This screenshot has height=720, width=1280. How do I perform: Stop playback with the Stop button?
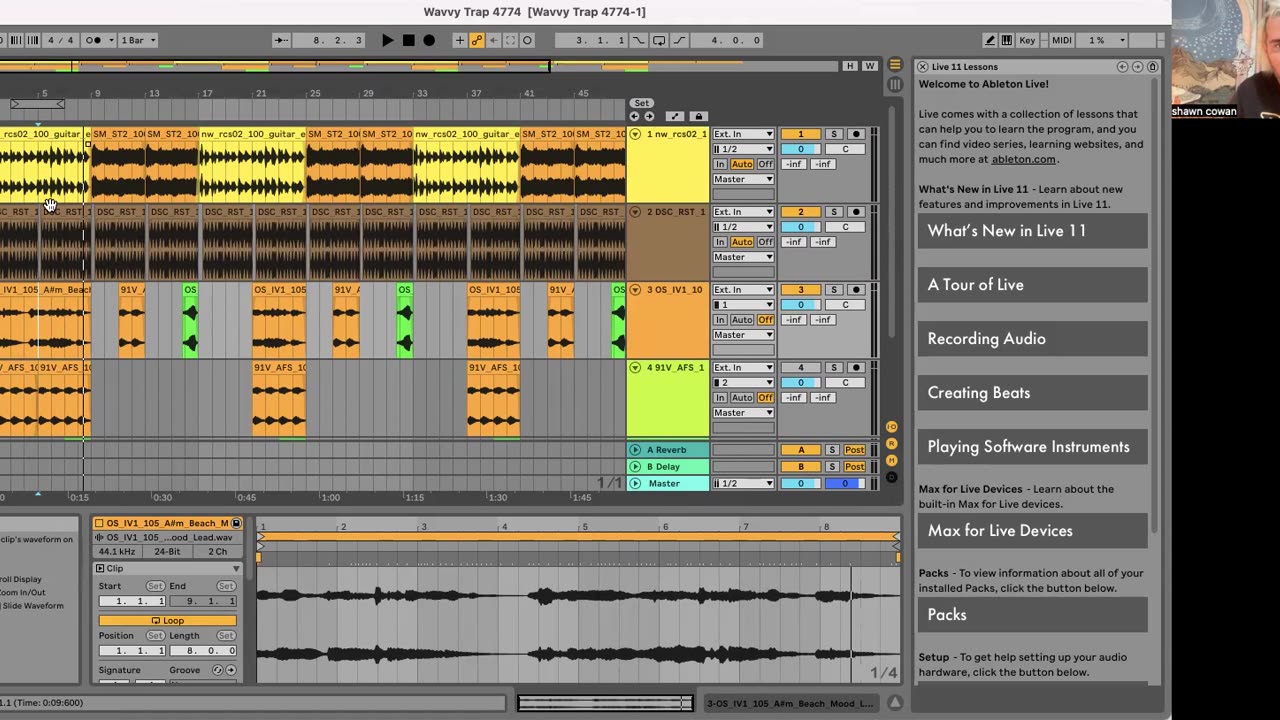point(409,40)
